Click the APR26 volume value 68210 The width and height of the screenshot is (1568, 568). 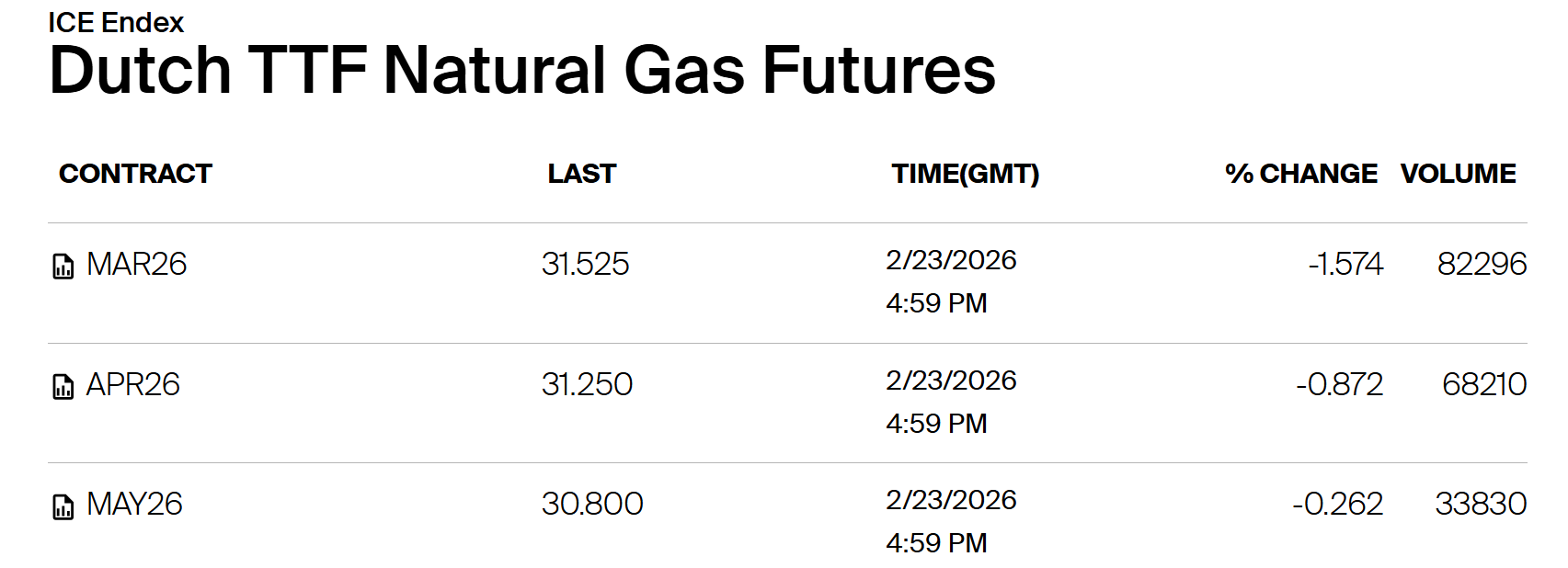click(1483, 384)
